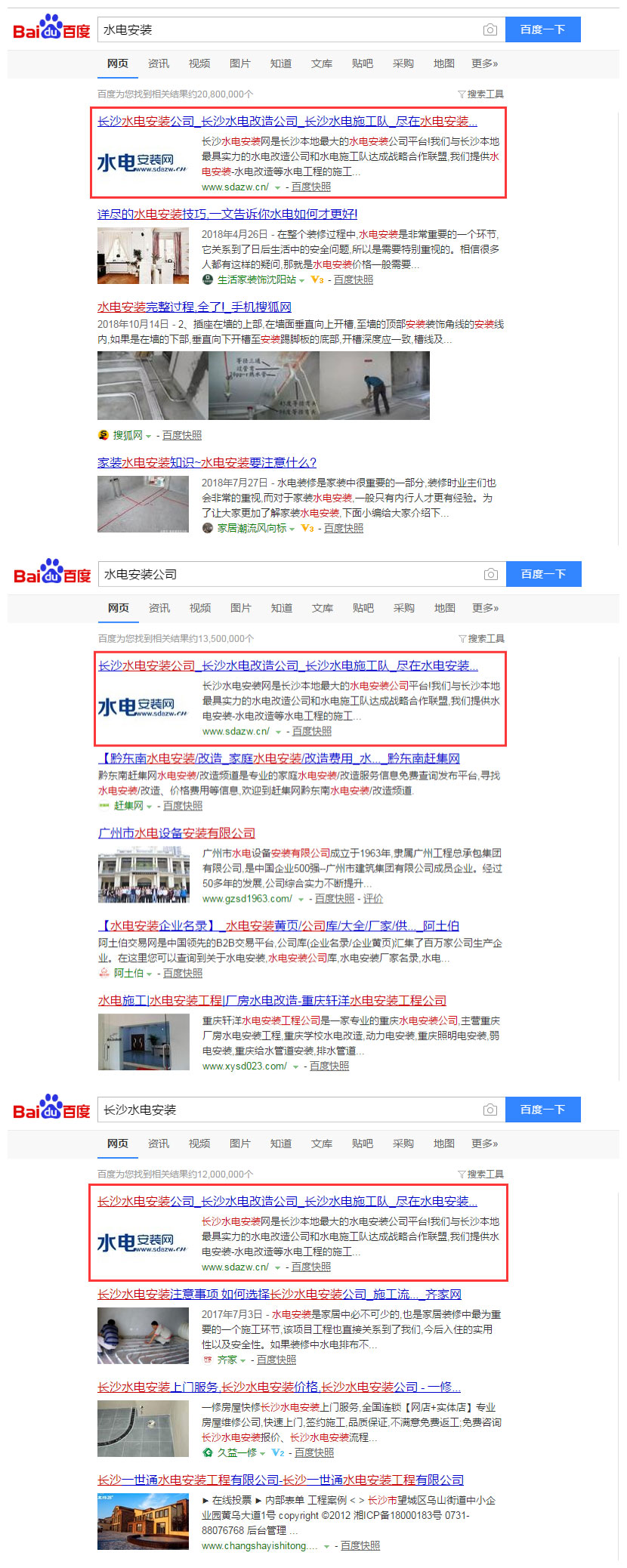Viewport: 627px width, 1568px height.
Task: Expand arrow after www.changshayishitong URL
Action: point(326,1546)
